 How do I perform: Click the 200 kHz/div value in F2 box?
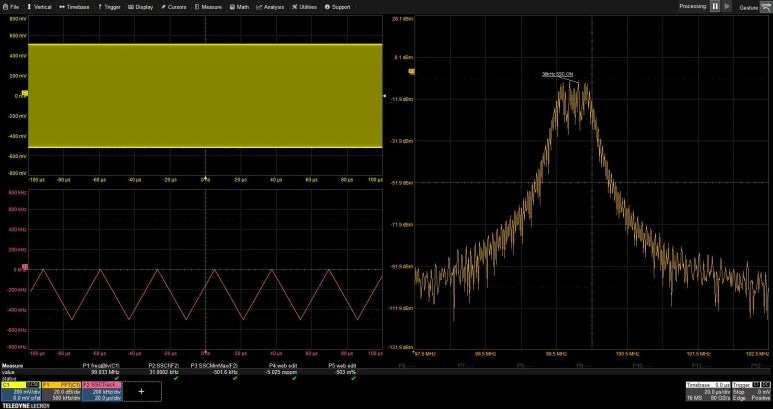[109, 392]
